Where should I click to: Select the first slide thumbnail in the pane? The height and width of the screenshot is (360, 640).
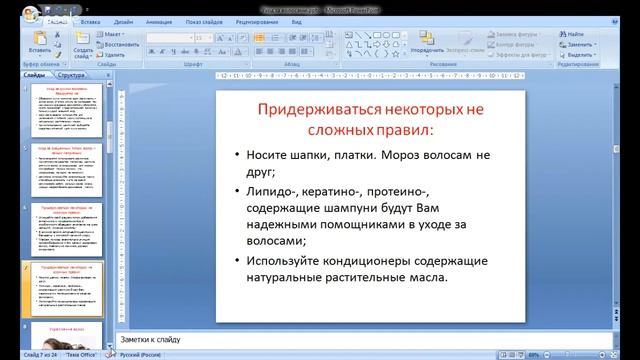67,111
